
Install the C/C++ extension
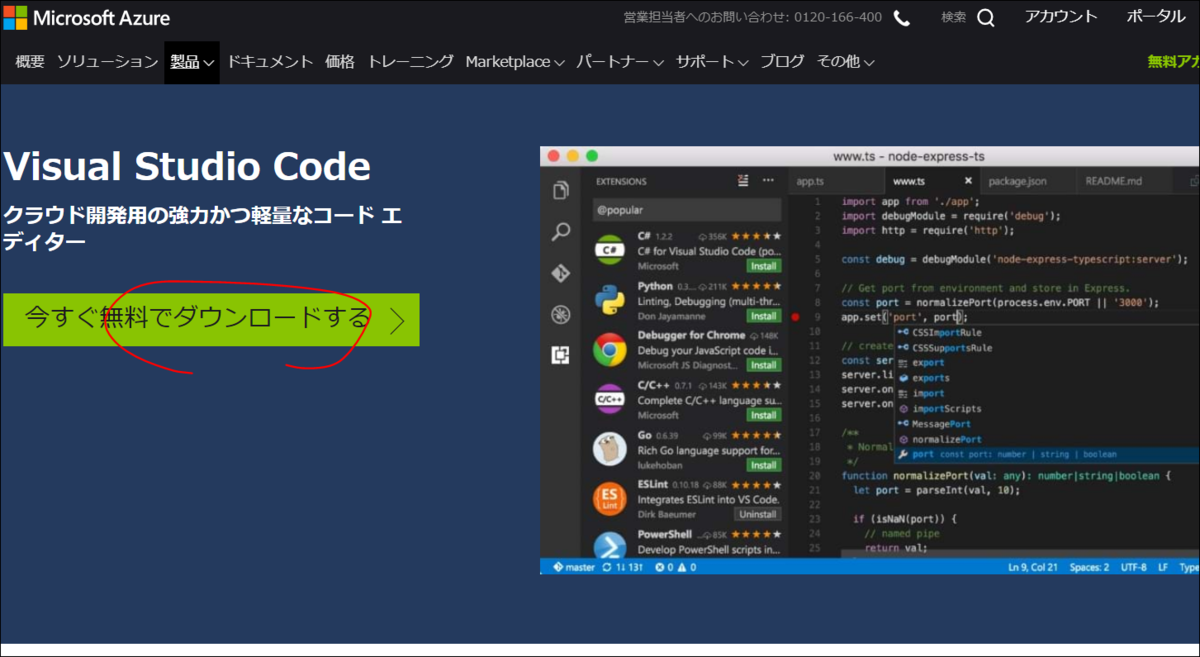click(763, 415)
